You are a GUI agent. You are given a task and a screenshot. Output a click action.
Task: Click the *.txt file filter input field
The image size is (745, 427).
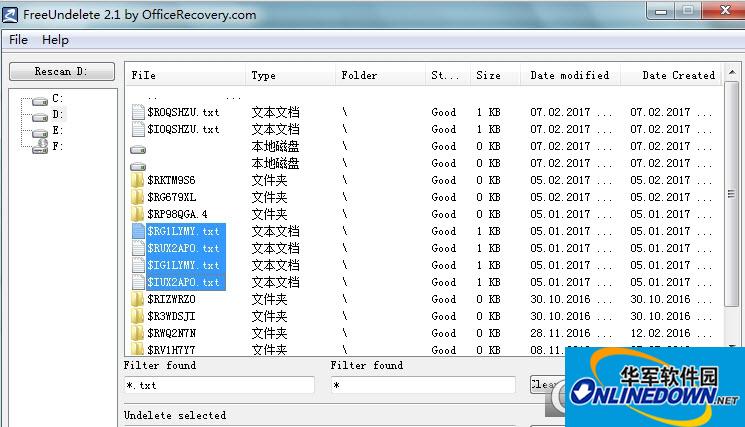[x=219, y=385]
